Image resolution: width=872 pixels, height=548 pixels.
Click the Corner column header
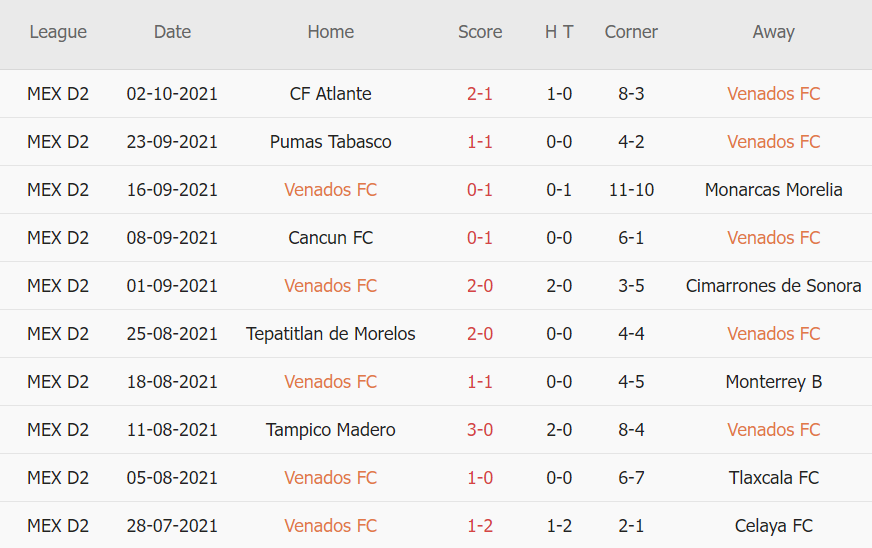(x=631, y=32)
